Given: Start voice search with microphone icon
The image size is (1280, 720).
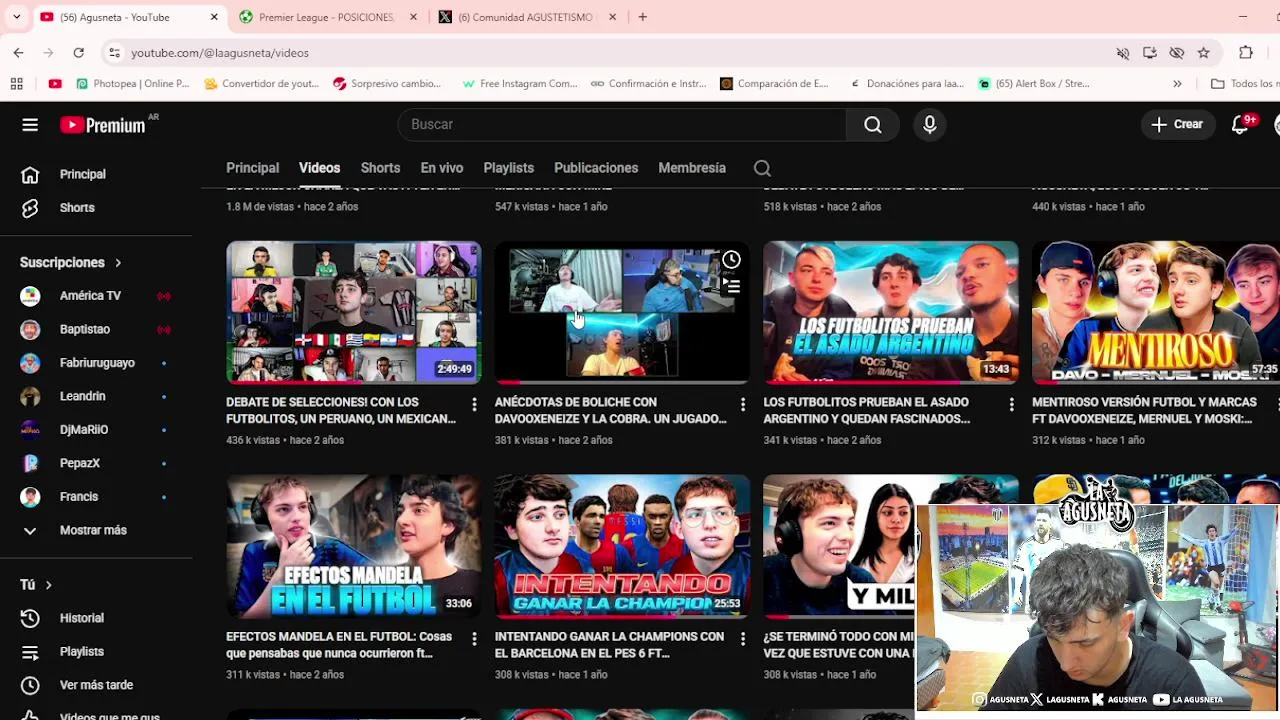Looking at the screenshot, I should pyautogui.click(x=930, y=124).
